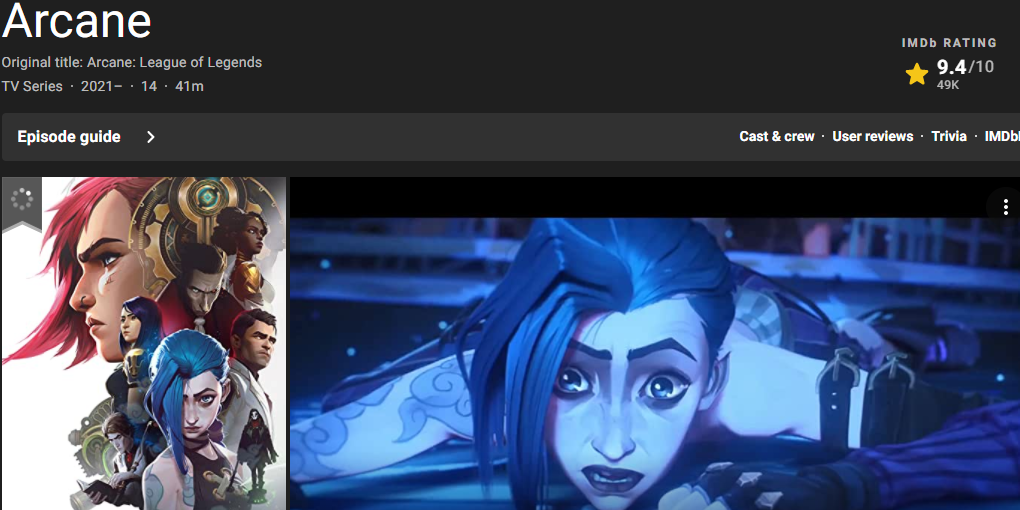This screenshot has width=1020, height=510.
Task: Open the User reviews link
Action: 872,137
